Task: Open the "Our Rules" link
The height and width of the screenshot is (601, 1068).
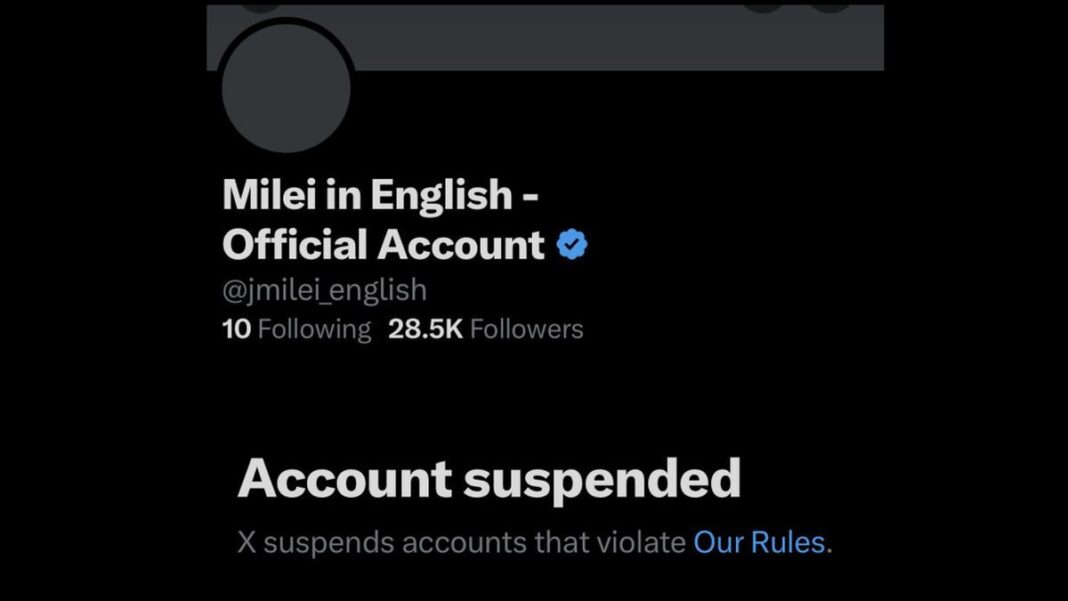Action: (x=760, y=543)
